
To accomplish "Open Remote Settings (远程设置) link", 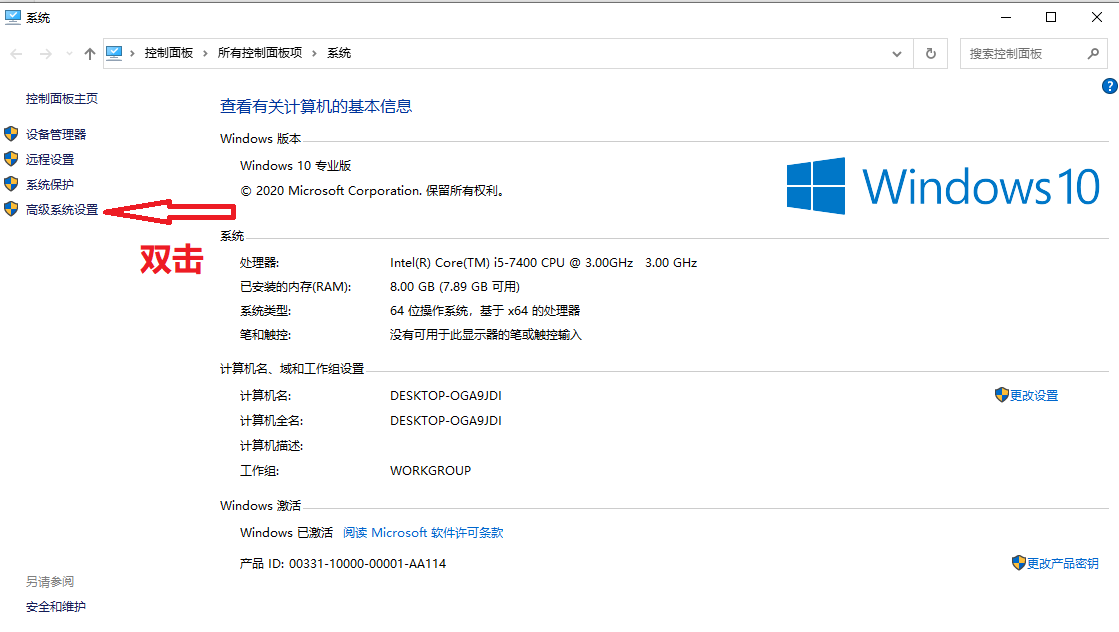I will coord(50,159).
